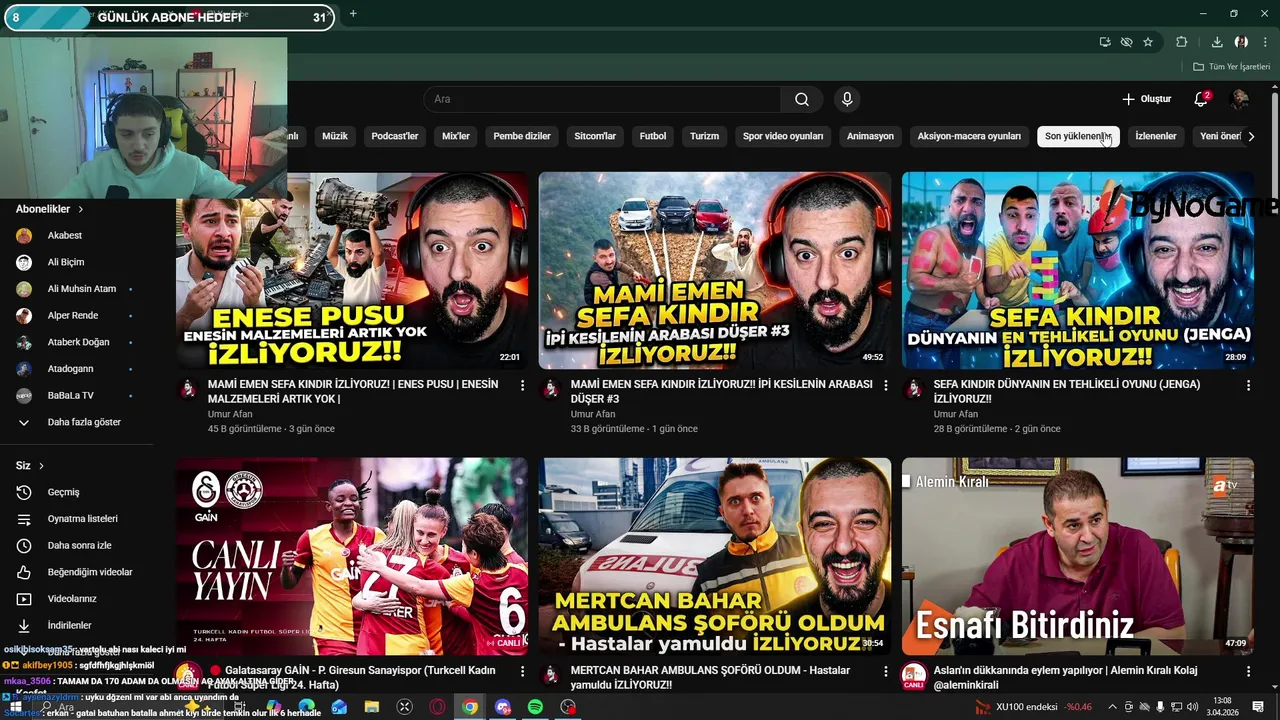Open İndirilenler downloads icon
Screen dimensions: 1280x720
pyautogui.click(x=24, y=625)
